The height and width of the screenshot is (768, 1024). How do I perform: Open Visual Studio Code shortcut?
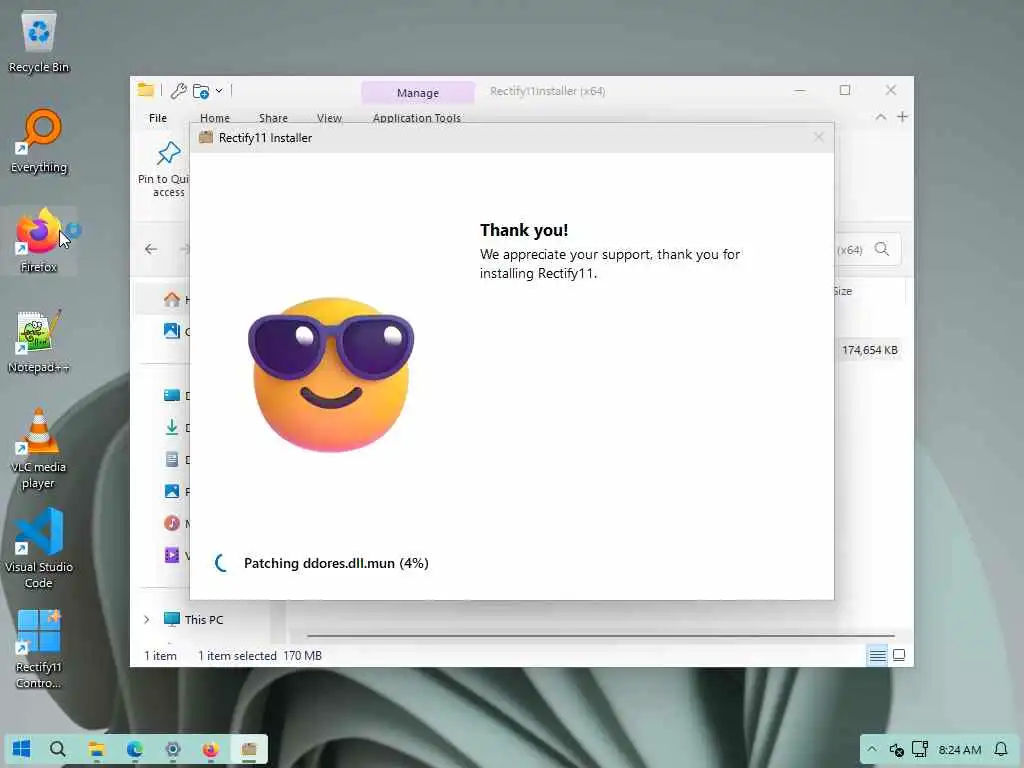tap(39, 549)
